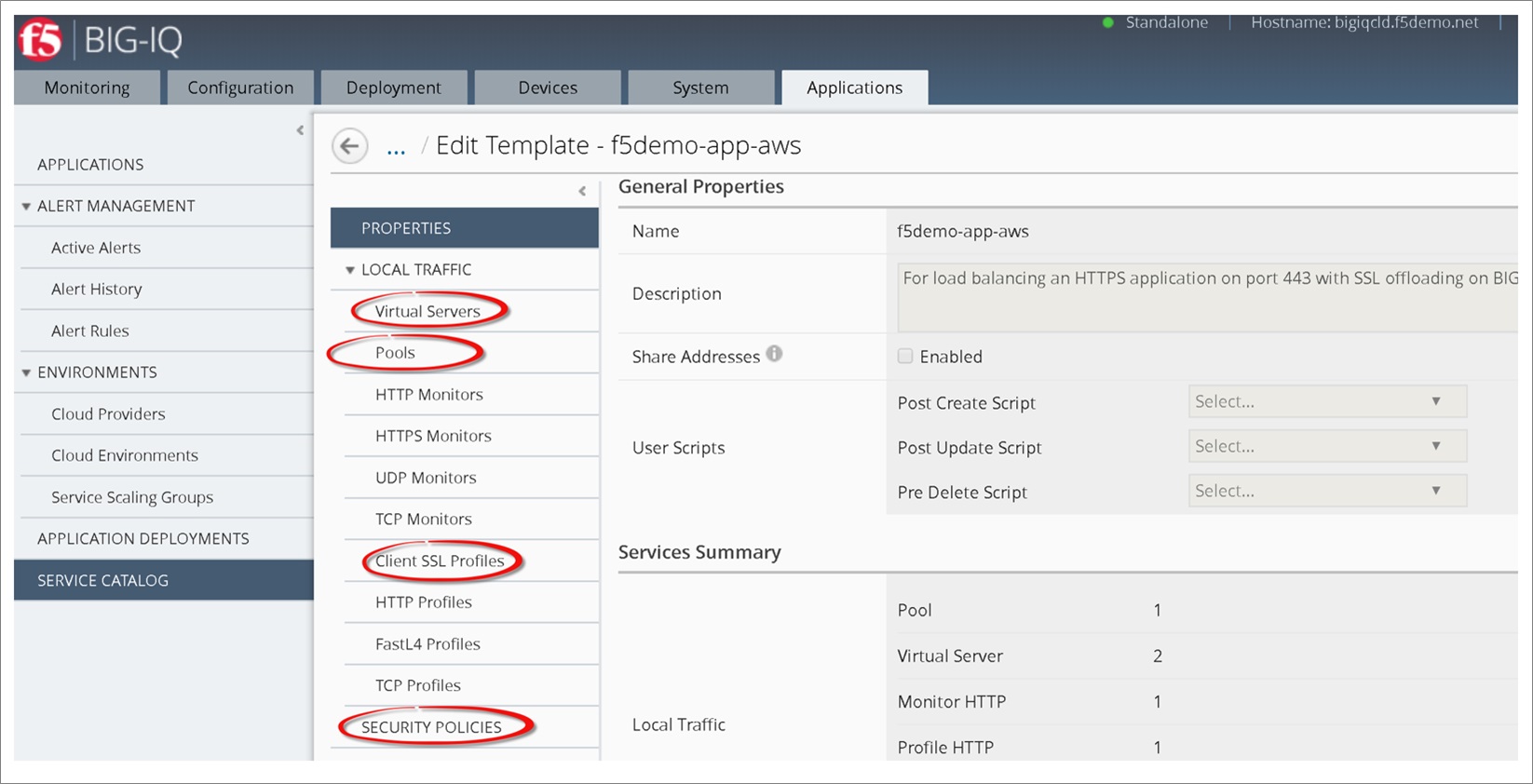Open FastL4 Profiles
The height and width of the screenshot is (784, 1533).
click(427, 644)
